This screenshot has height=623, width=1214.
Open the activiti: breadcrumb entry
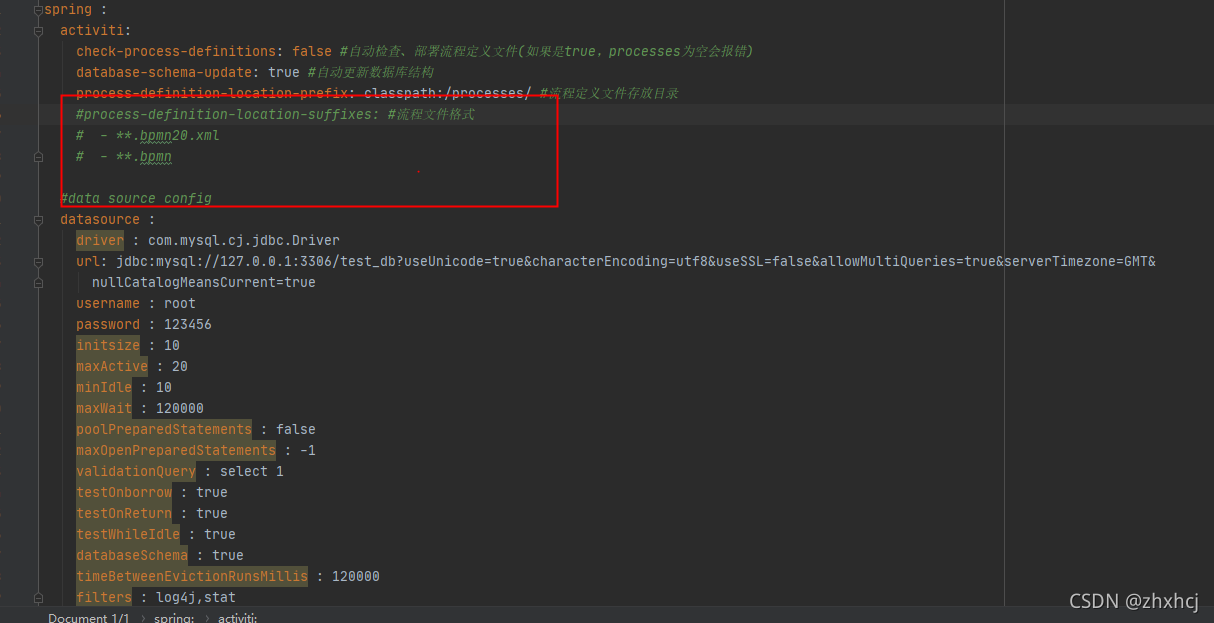(x=237, y=617)
